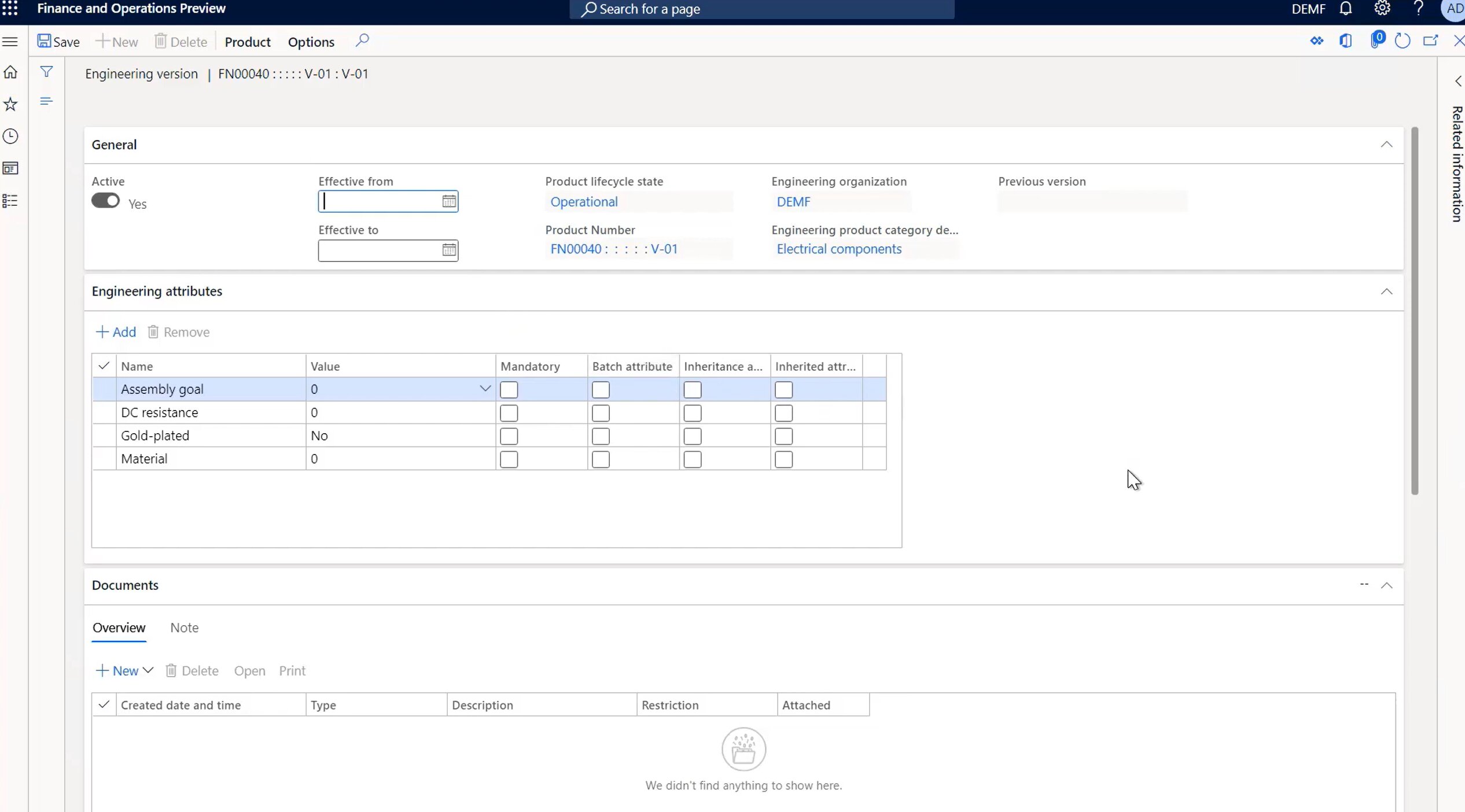Image resolution: width=1465 pixels, height=812 pixels.
Task: Toggle the Active switch off
Action: 105,201
